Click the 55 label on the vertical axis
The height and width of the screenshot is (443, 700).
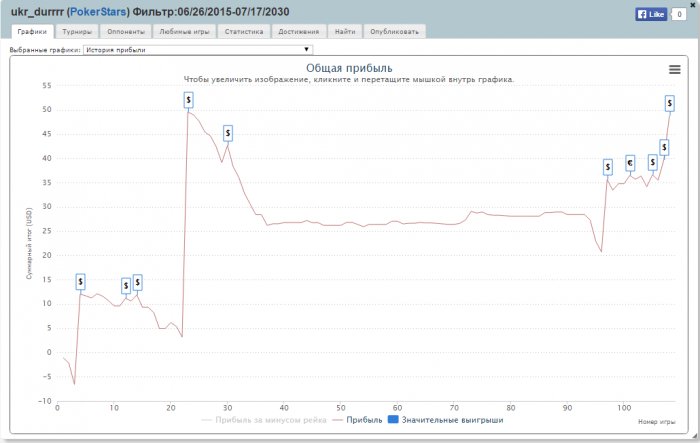(47, 85)
